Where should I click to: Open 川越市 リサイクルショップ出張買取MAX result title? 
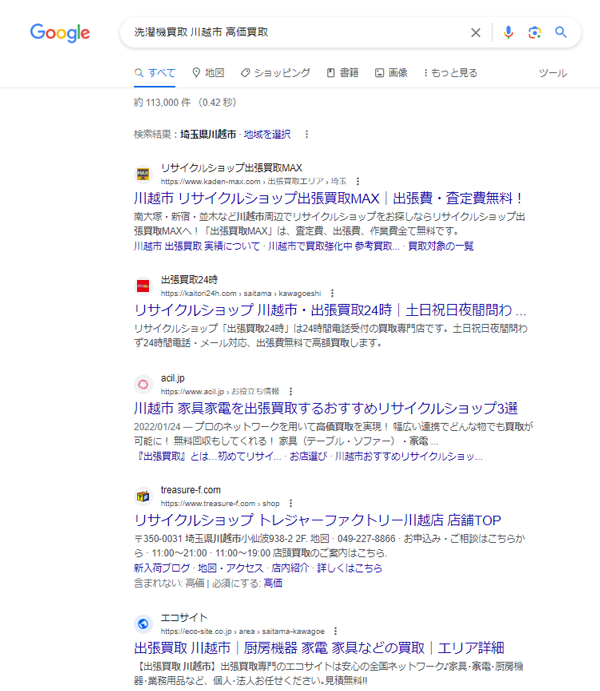click(329, 198)
